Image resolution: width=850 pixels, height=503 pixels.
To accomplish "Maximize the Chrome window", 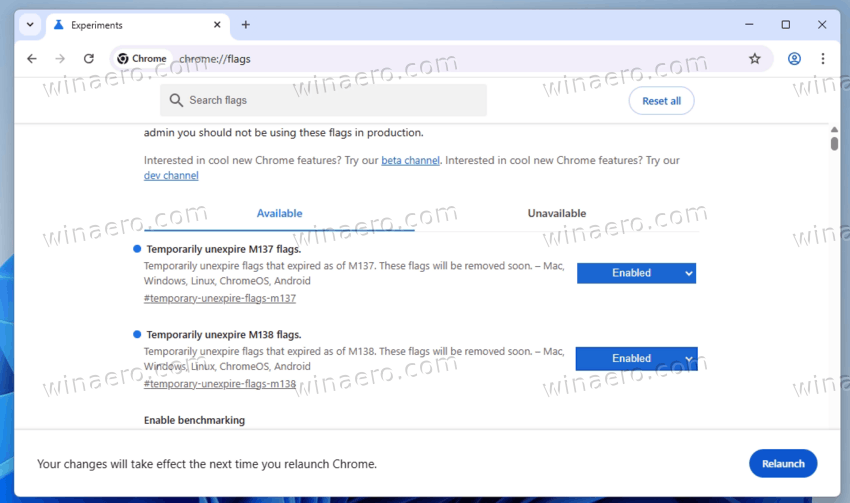I will point(785,24).
